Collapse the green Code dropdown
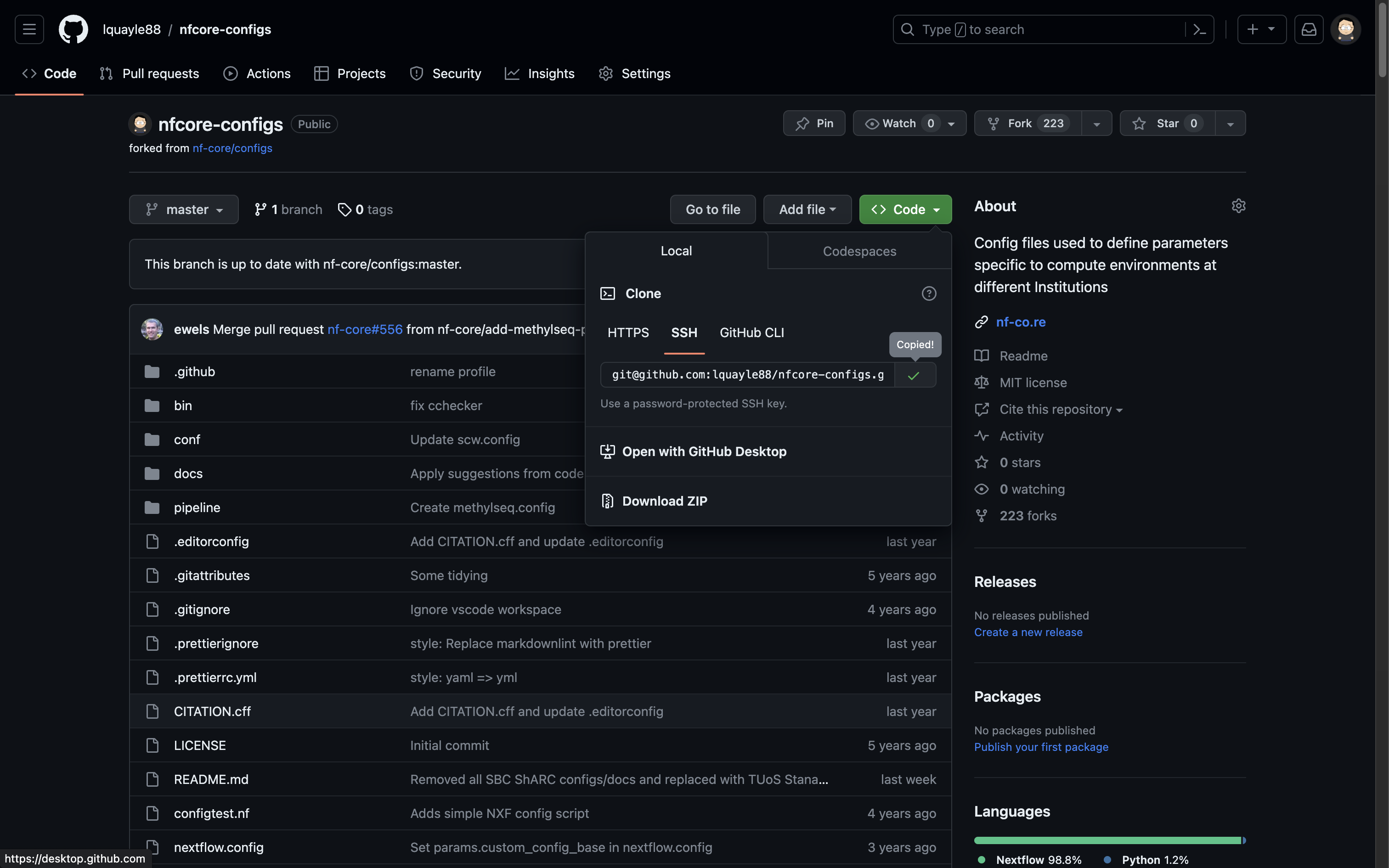Image resolution: width=1389 pixels, height=868 pixels. click(x=905, y=209)
